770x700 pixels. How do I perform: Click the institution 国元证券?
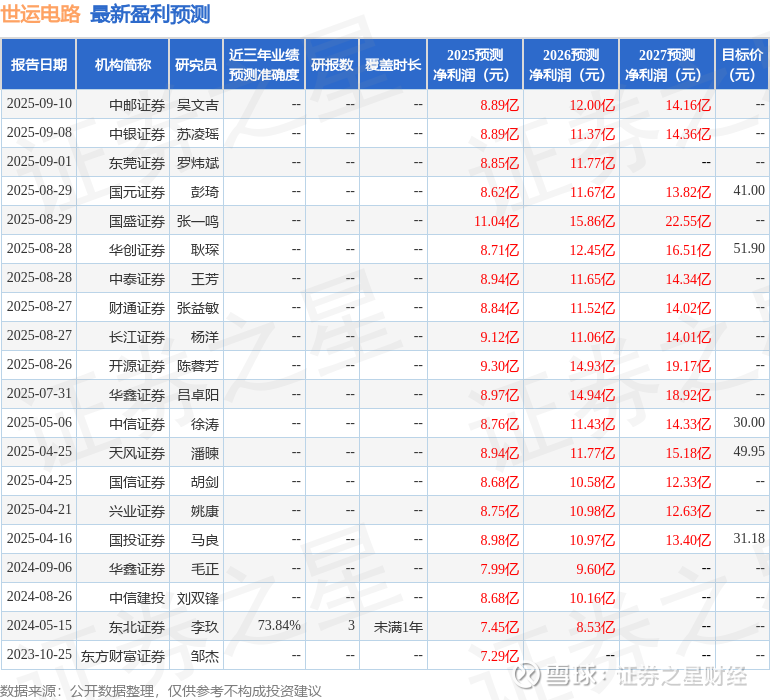[137, 192]
